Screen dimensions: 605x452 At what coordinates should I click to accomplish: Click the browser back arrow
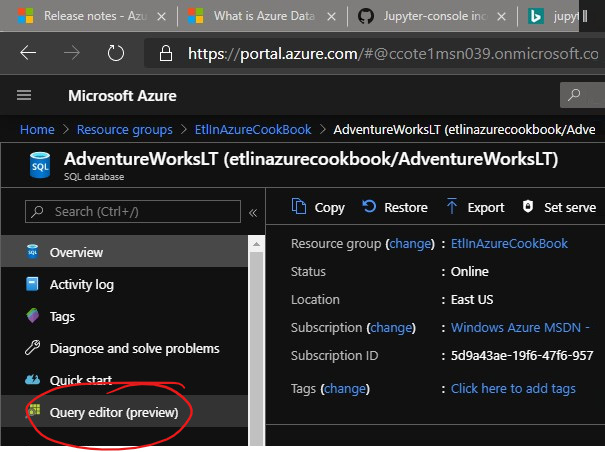coord(28,53)
